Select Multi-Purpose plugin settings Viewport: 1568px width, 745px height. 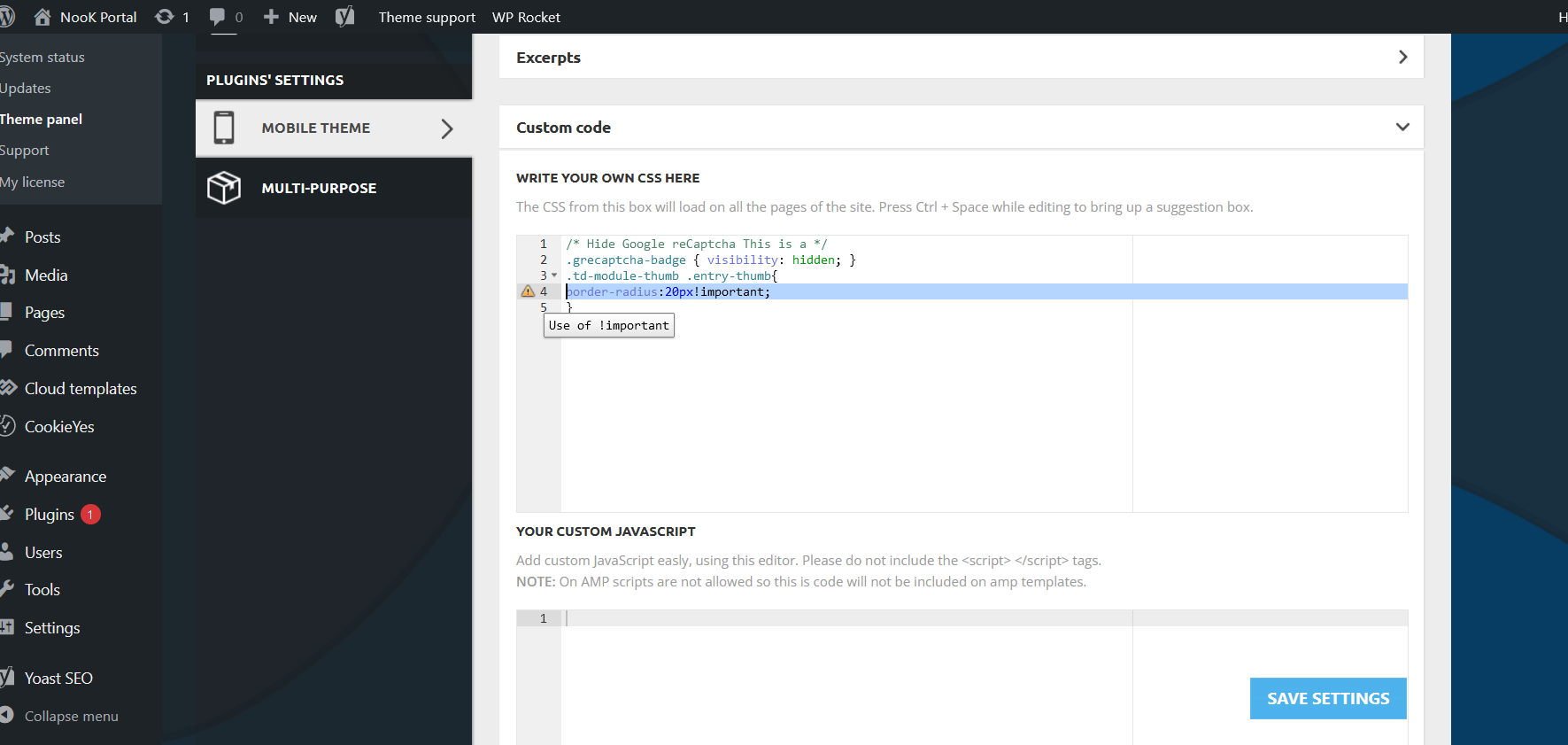[334, 188]
